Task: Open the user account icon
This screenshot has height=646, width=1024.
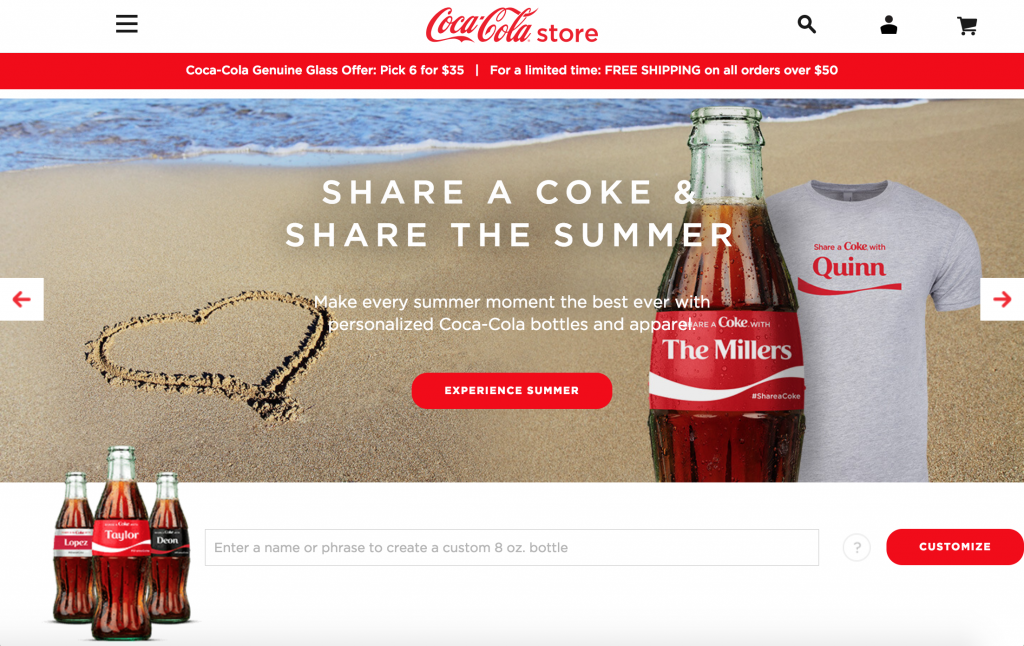Action: [888, 25]
